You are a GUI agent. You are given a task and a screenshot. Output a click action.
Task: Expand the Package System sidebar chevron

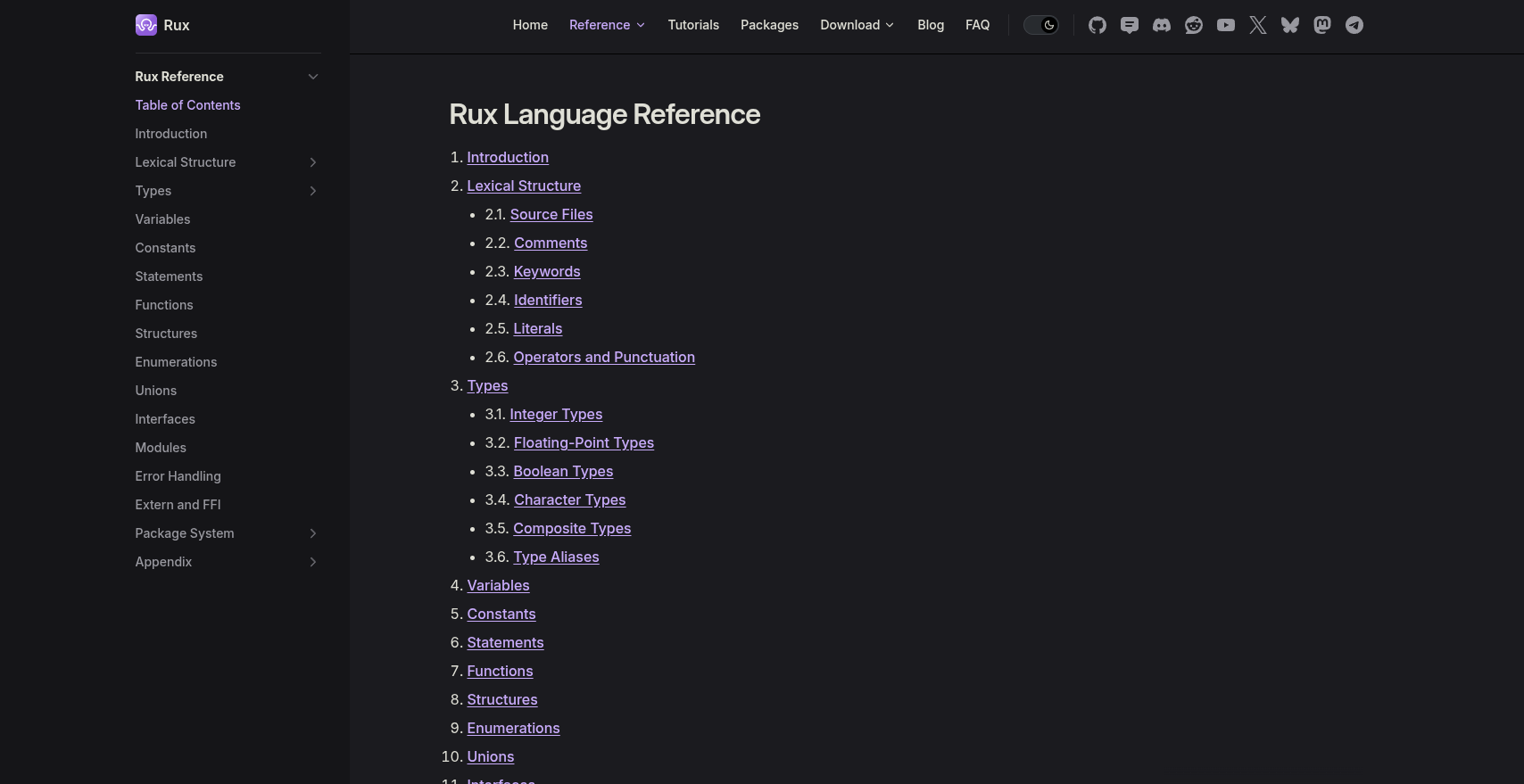point(313,533)
